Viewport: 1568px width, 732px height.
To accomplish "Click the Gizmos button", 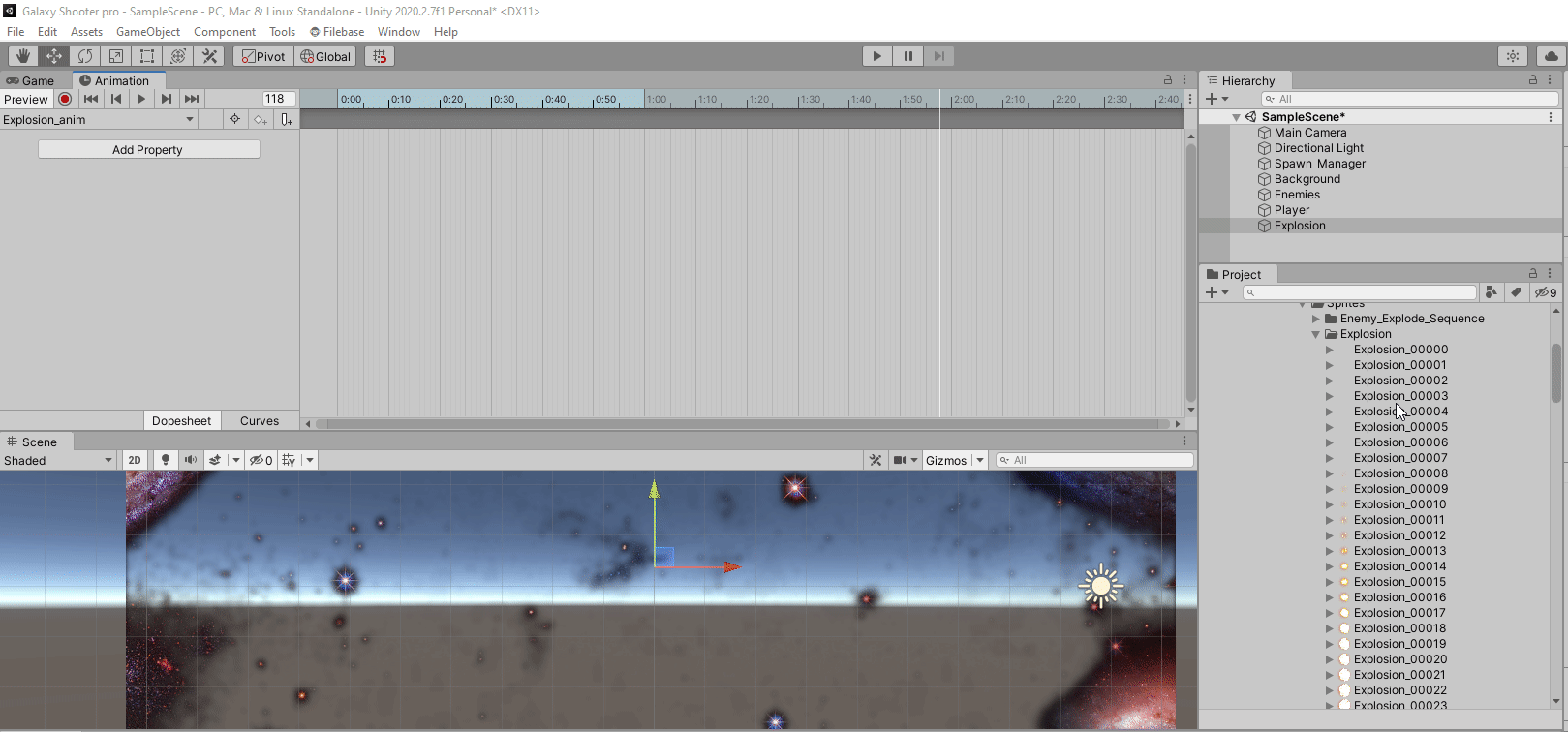I will click(946, 460).
